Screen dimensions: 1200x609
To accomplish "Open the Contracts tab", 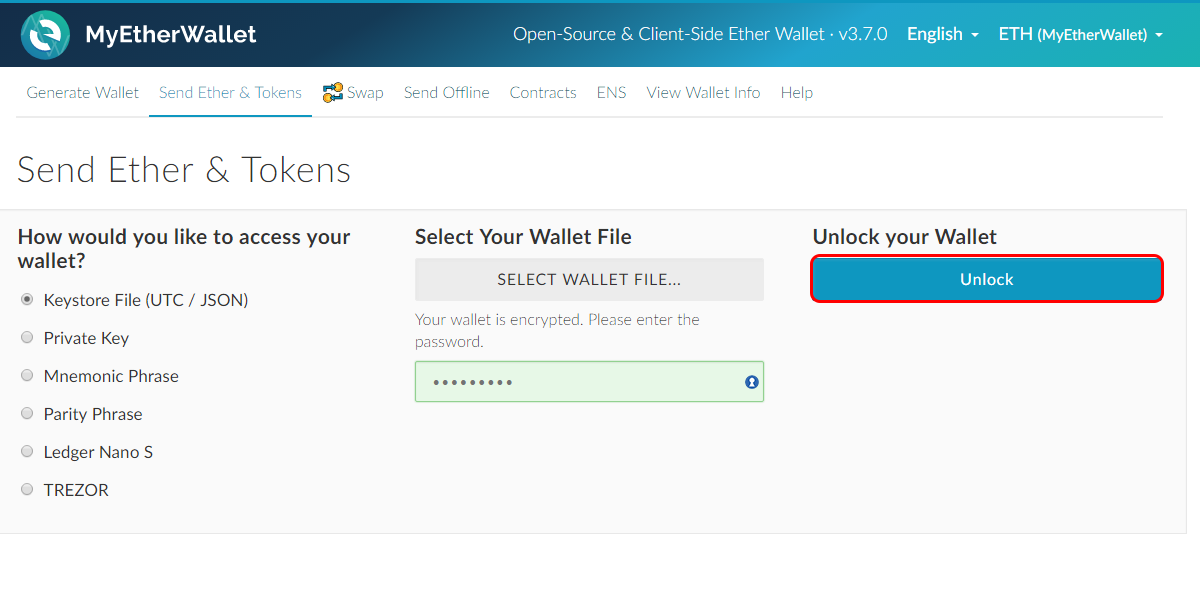I will (x=543, y=92).
